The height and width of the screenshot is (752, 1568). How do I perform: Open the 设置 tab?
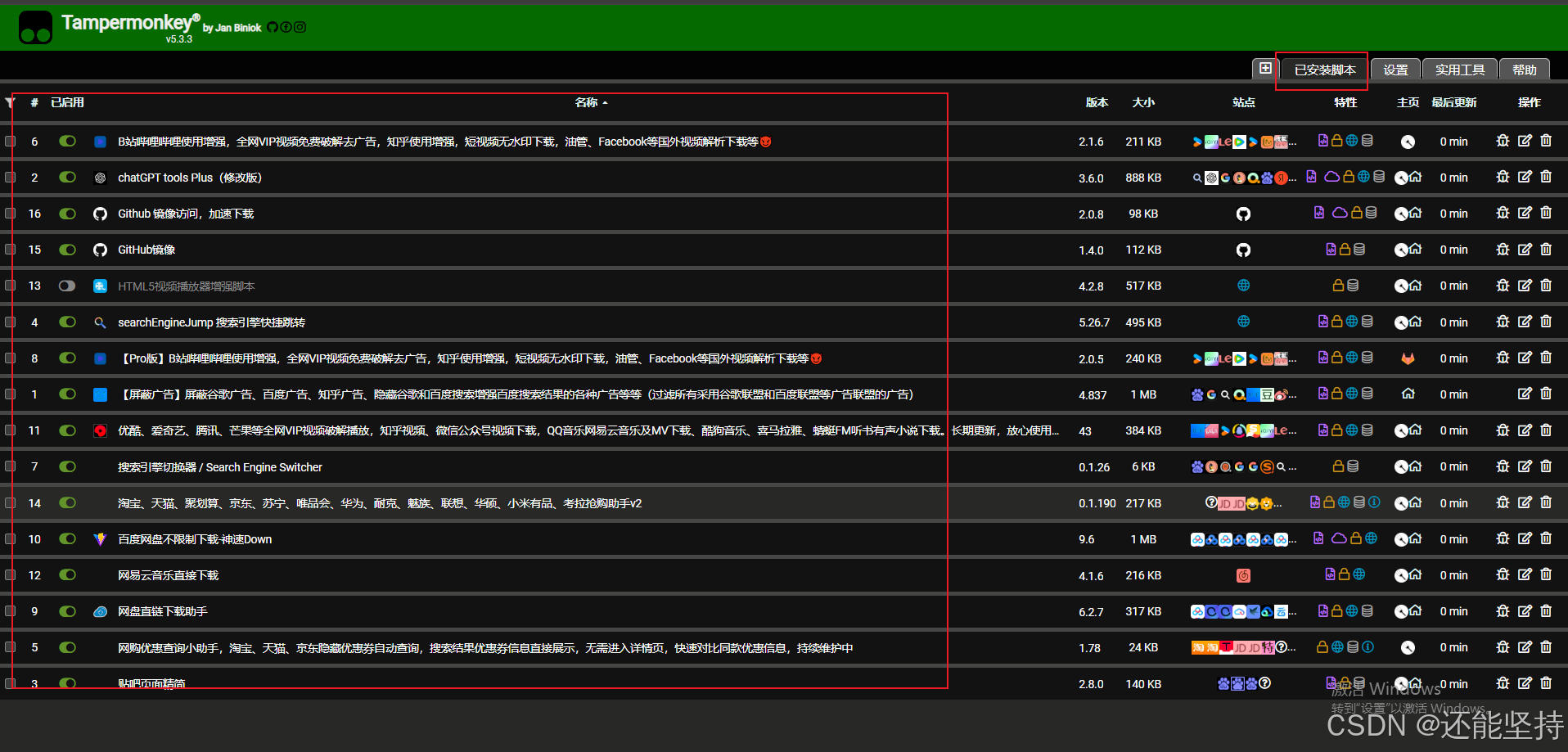coord(1395,70)
